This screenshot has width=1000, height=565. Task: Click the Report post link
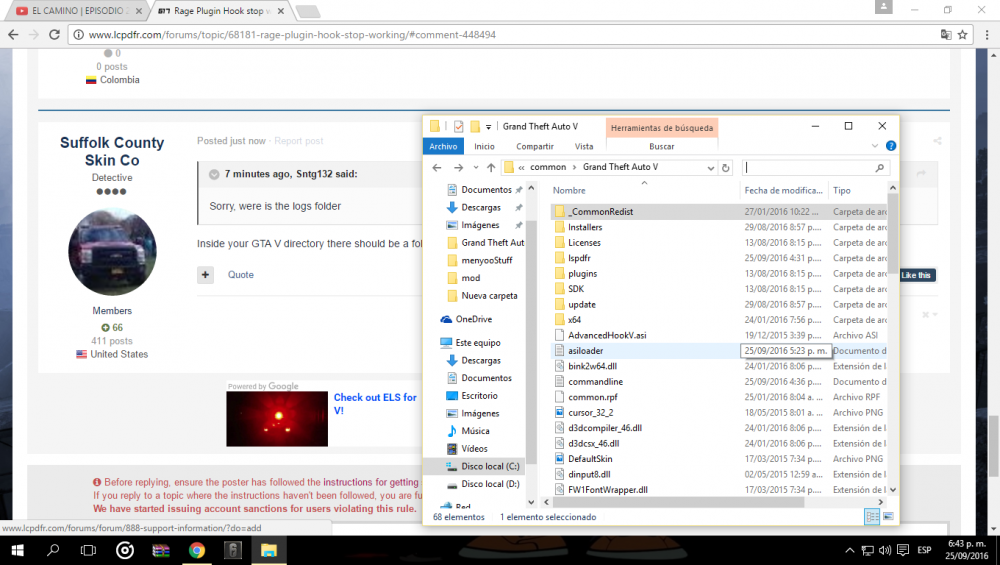(x=298, y=141)
